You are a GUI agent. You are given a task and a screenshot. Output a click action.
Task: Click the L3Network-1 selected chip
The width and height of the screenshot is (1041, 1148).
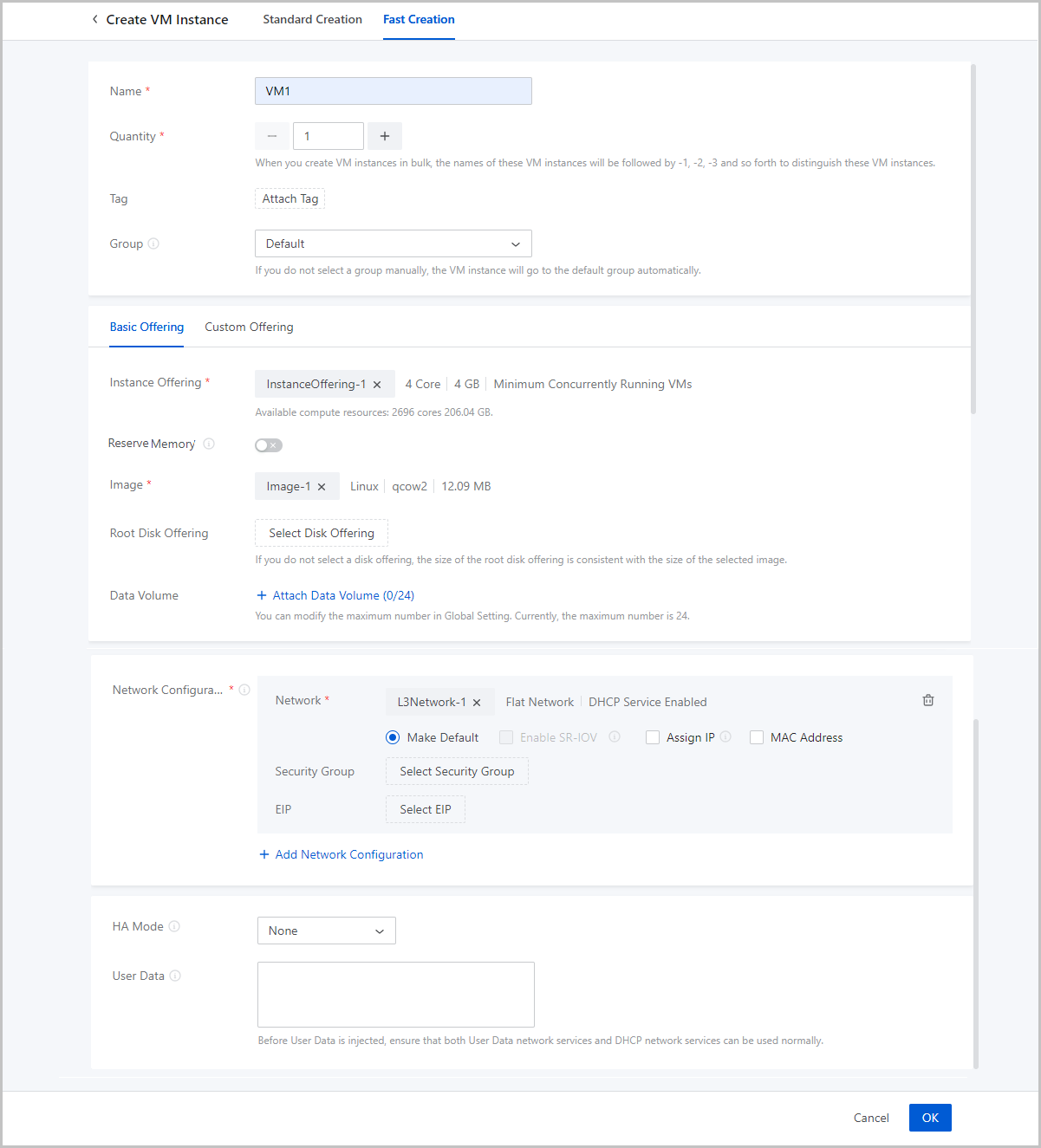coord(439,702)
